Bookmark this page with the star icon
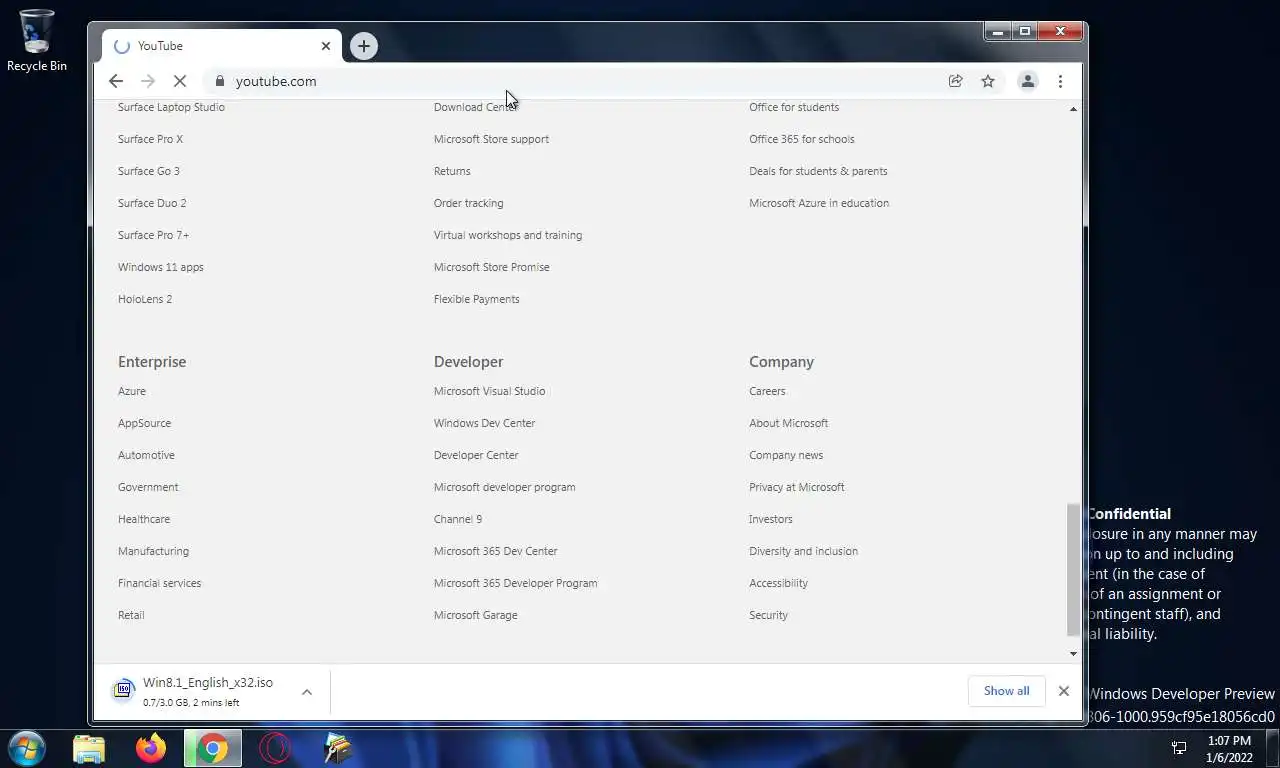The image size is (1280, 768). tap(988, 81)
